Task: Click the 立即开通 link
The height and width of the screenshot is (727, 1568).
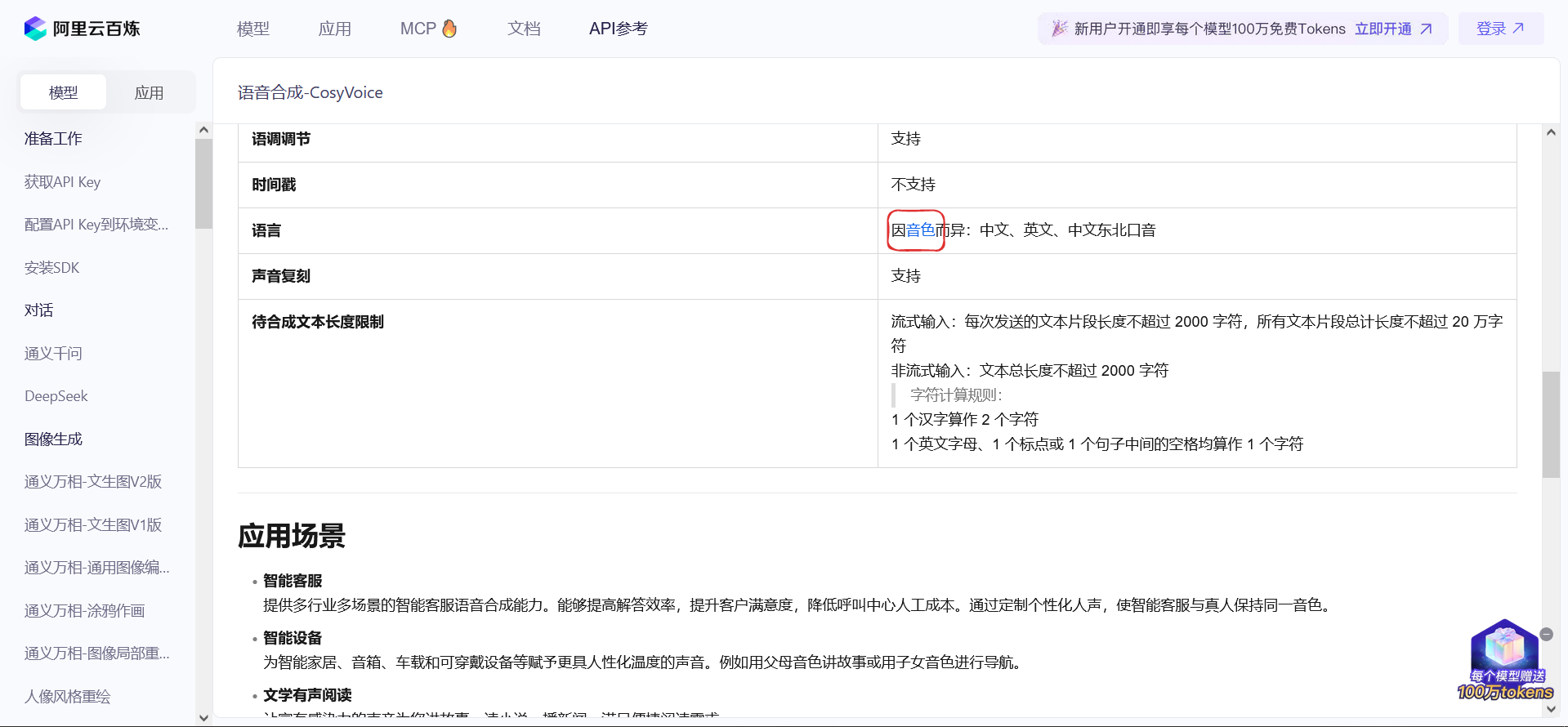Action: 1383,29
